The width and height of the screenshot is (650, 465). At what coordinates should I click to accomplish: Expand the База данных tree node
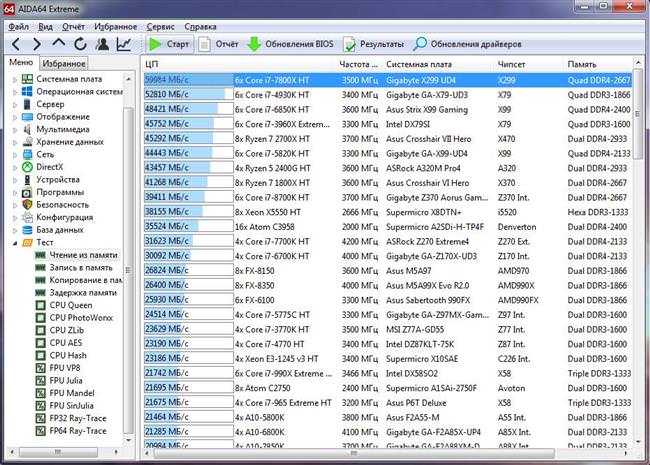click(x=15, y=230)
